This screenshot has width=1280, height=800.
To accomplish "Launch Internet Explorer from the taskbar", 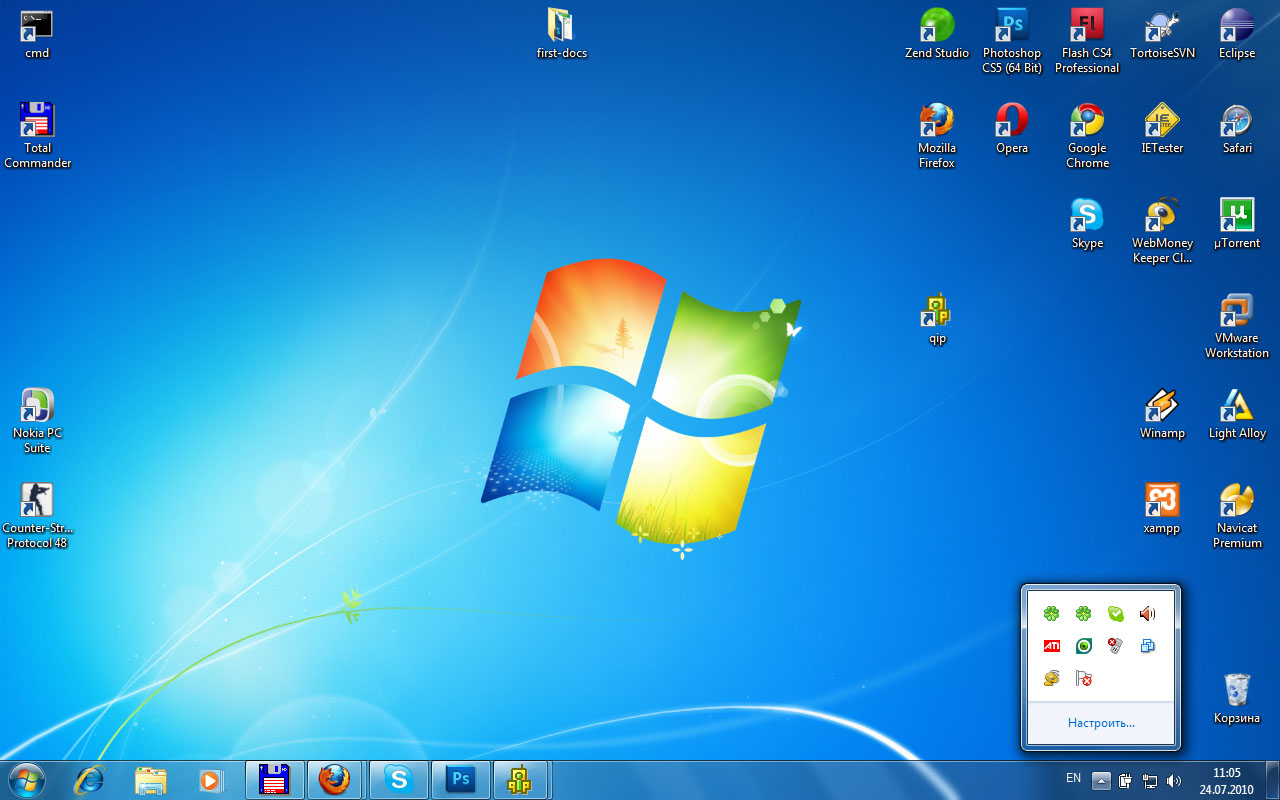I will 89,780.
